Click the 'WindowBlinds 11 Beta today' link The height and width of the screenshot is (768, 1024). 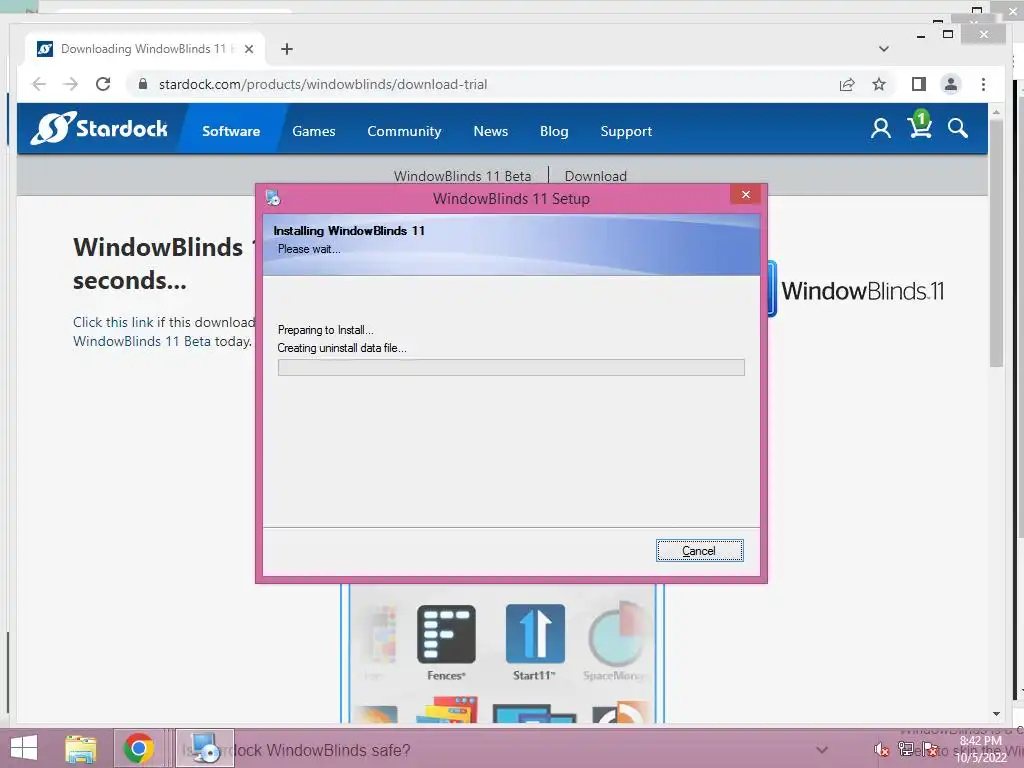click(x=162, y=341)
